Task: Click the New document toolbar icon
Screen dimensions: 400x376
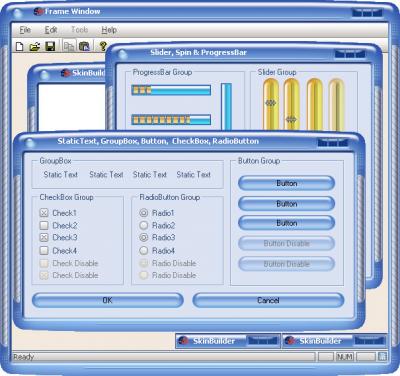Action: tap(20, 46)
